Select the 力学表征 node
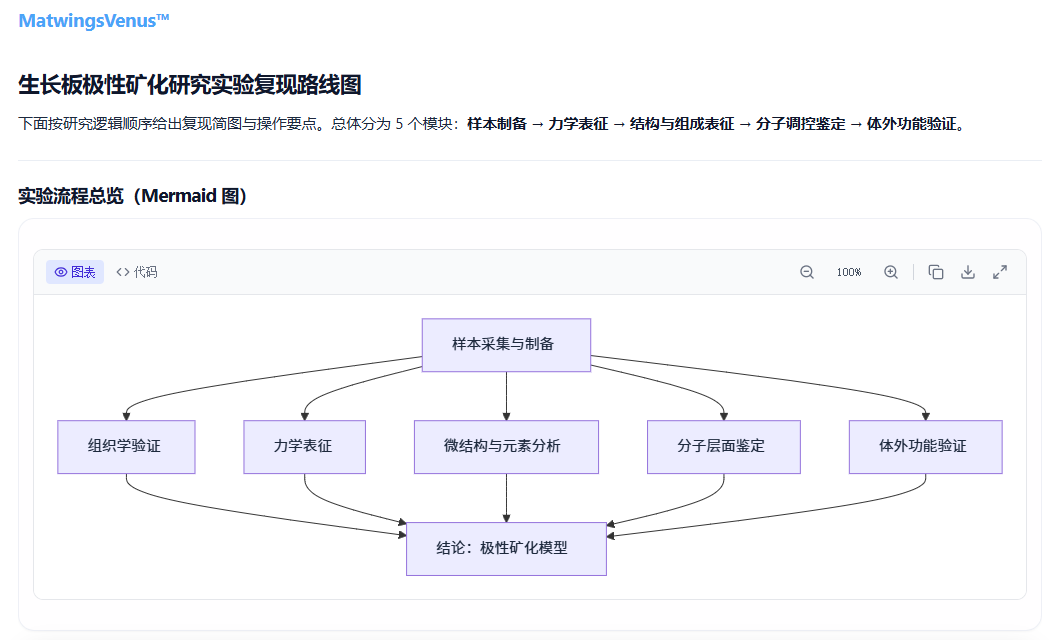The image size is (1061, 640). (x=304, y=447)
